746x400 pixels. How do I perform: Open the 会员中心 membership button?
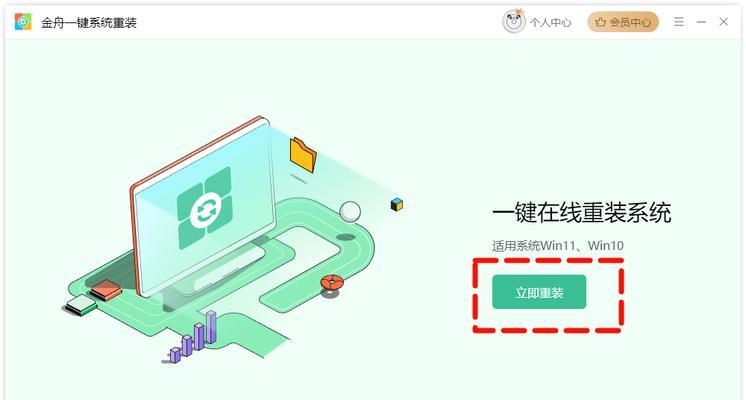click(x=623, y=22)
